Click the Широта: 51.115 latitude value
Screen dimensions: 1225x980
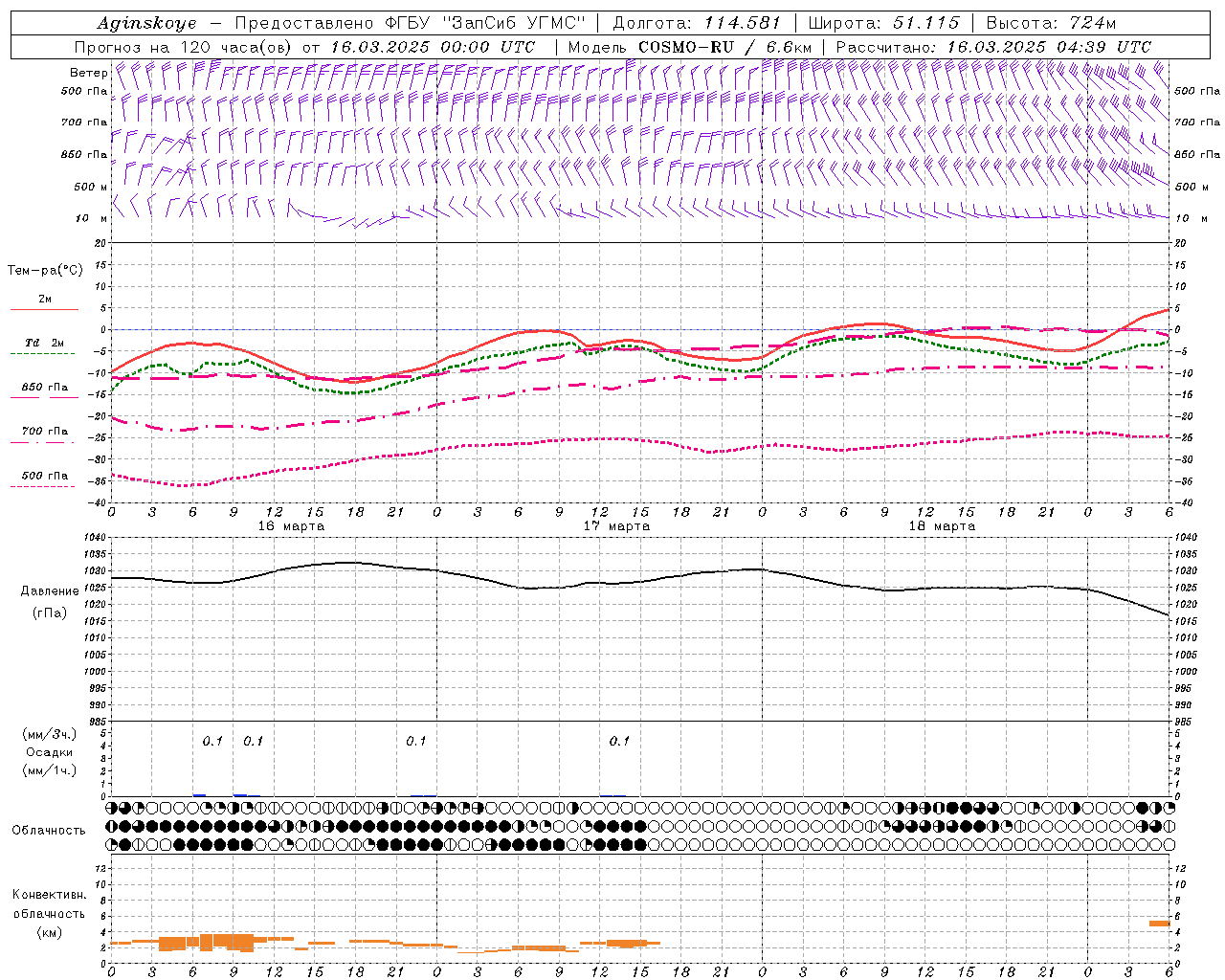pyautogui.click(x=883, y=23)
